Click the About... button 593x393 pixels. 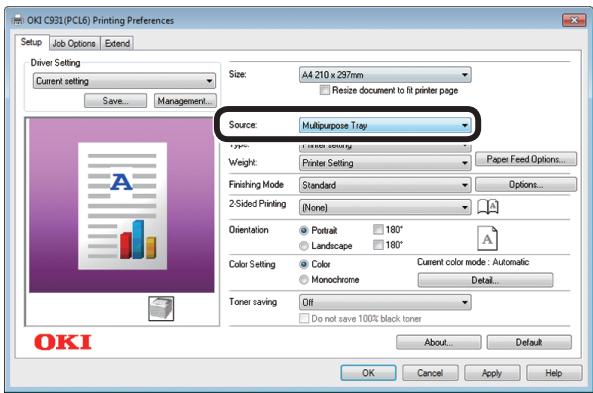click(439, 342)
